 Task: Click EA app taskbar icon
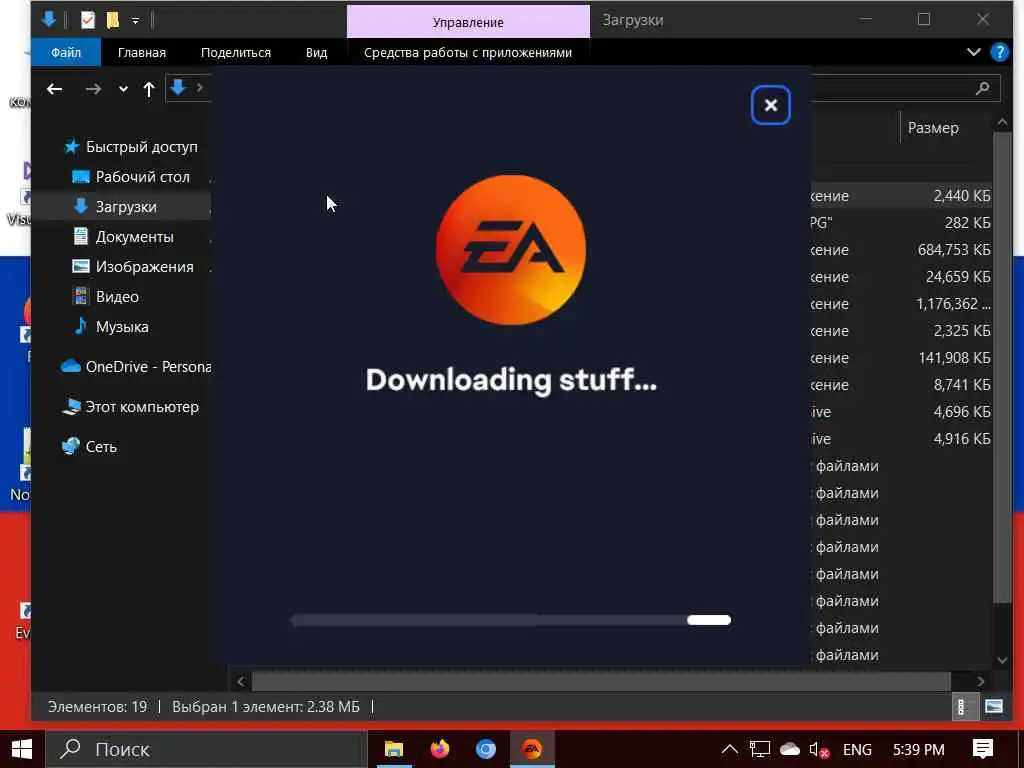(532, 749)
